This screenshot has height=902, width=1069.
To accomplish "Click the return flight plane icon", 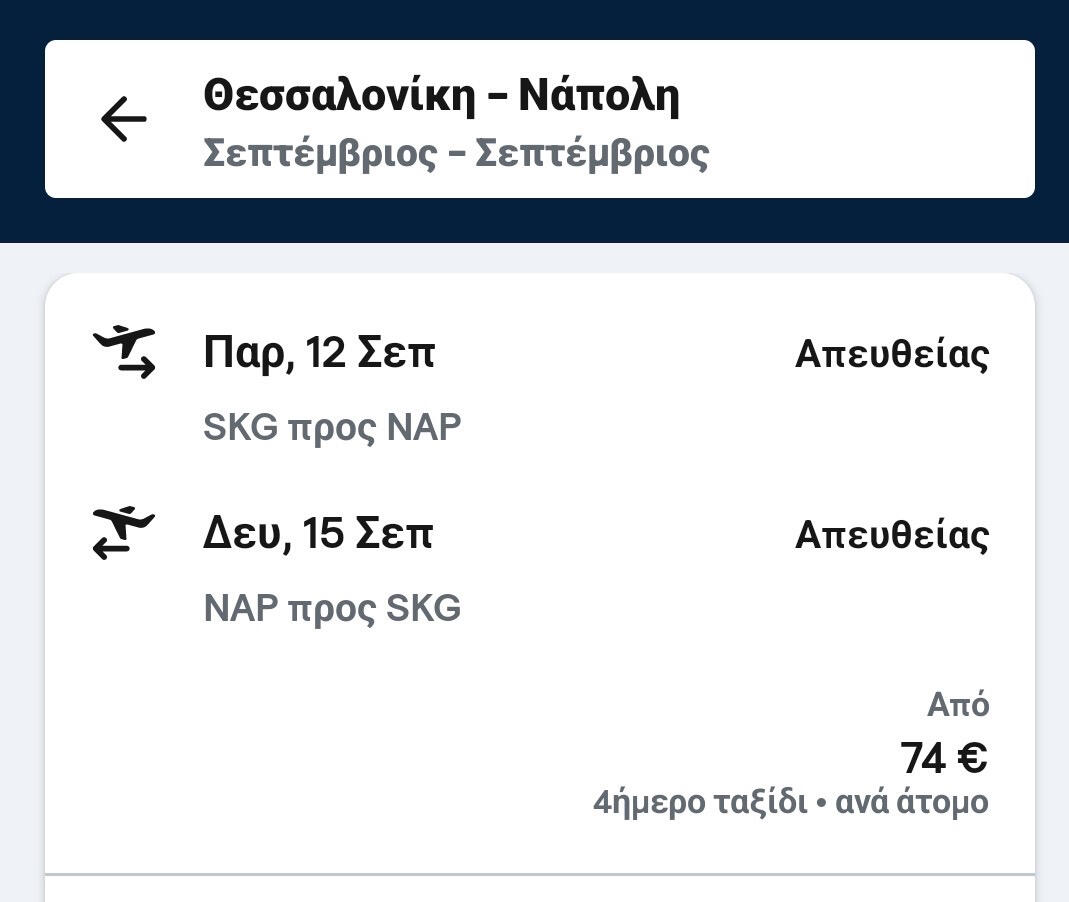I will 125,533.
